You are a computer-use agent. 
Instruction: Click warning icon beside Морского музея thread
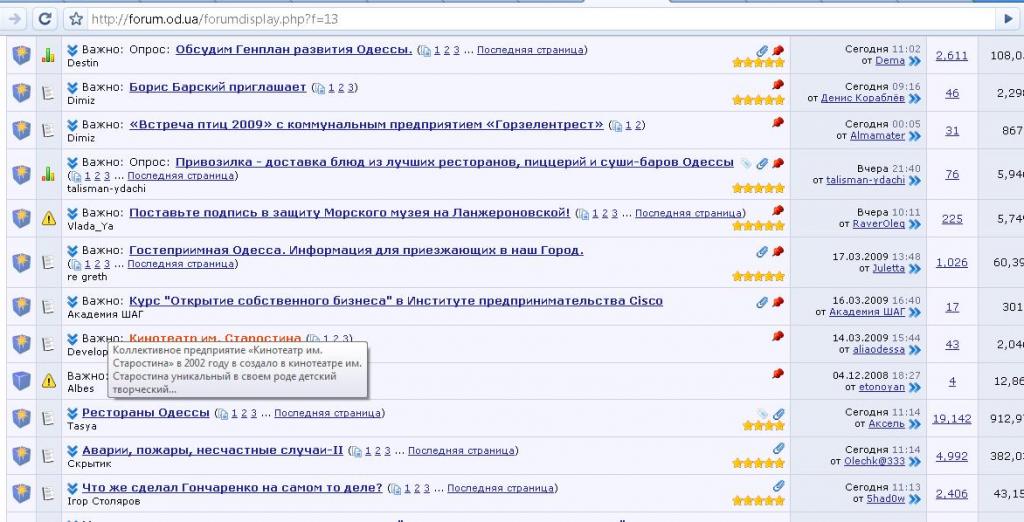tap(48, 219)
